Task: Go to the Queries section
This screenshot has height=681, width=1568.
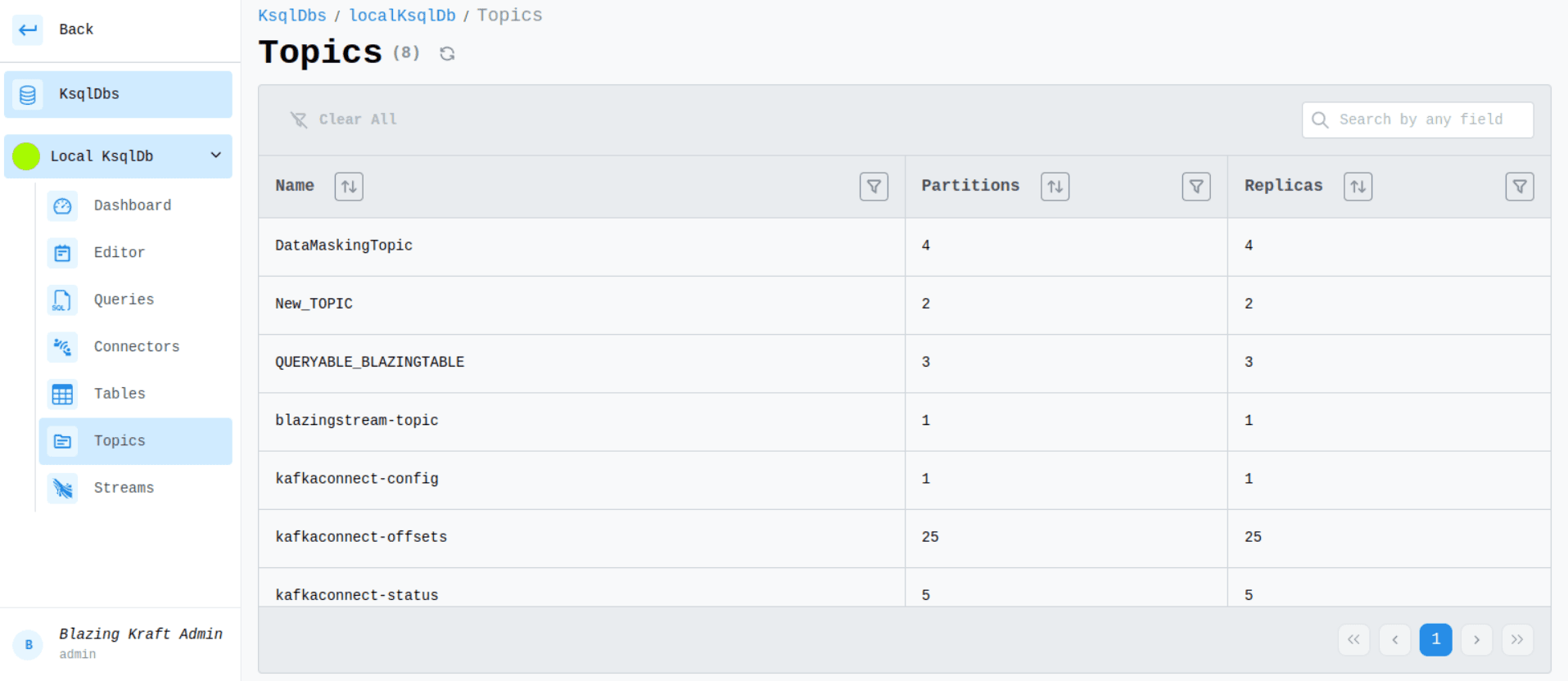Action: (x=124, y=300)
